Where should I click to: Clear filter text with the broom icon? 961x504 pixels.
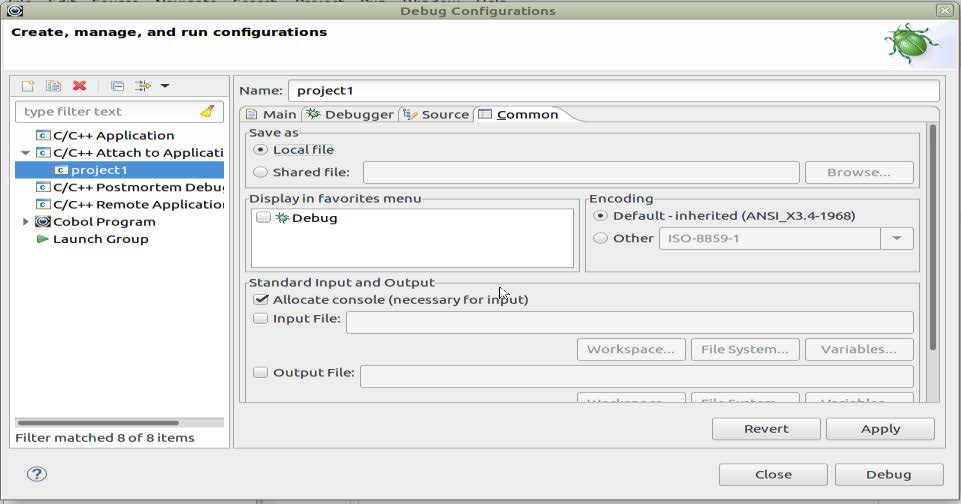point(207,112)
